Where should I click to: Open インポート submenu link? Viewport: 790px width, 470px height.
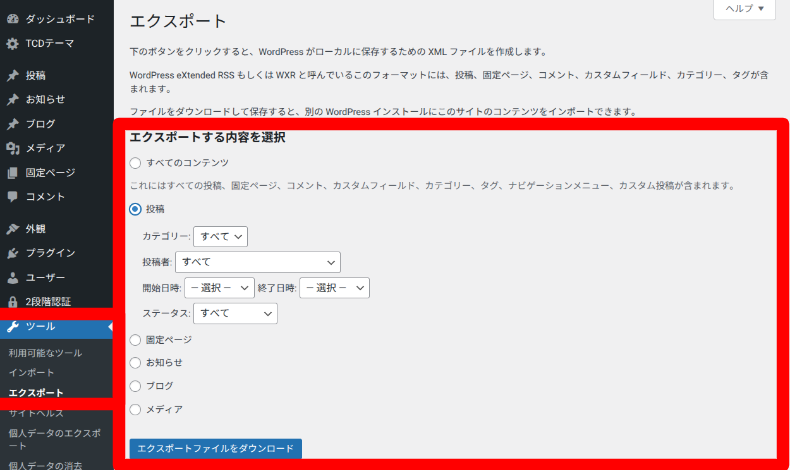[31, 373]
